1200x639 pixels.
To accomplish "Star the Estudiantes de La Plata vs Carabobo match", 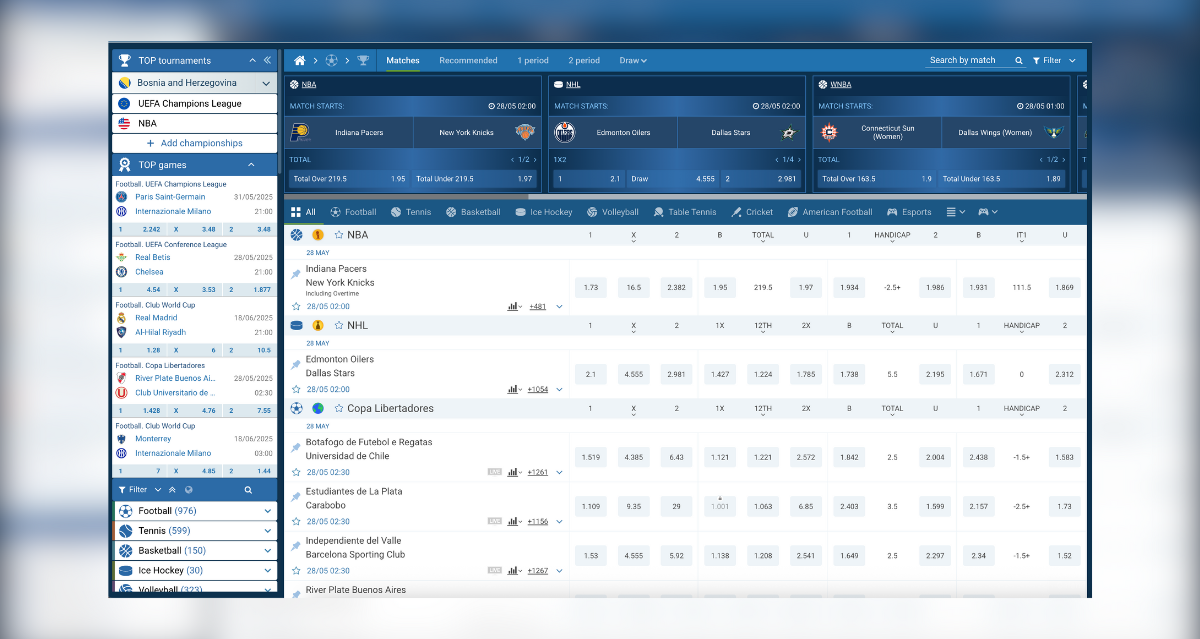I will point(296,521).
